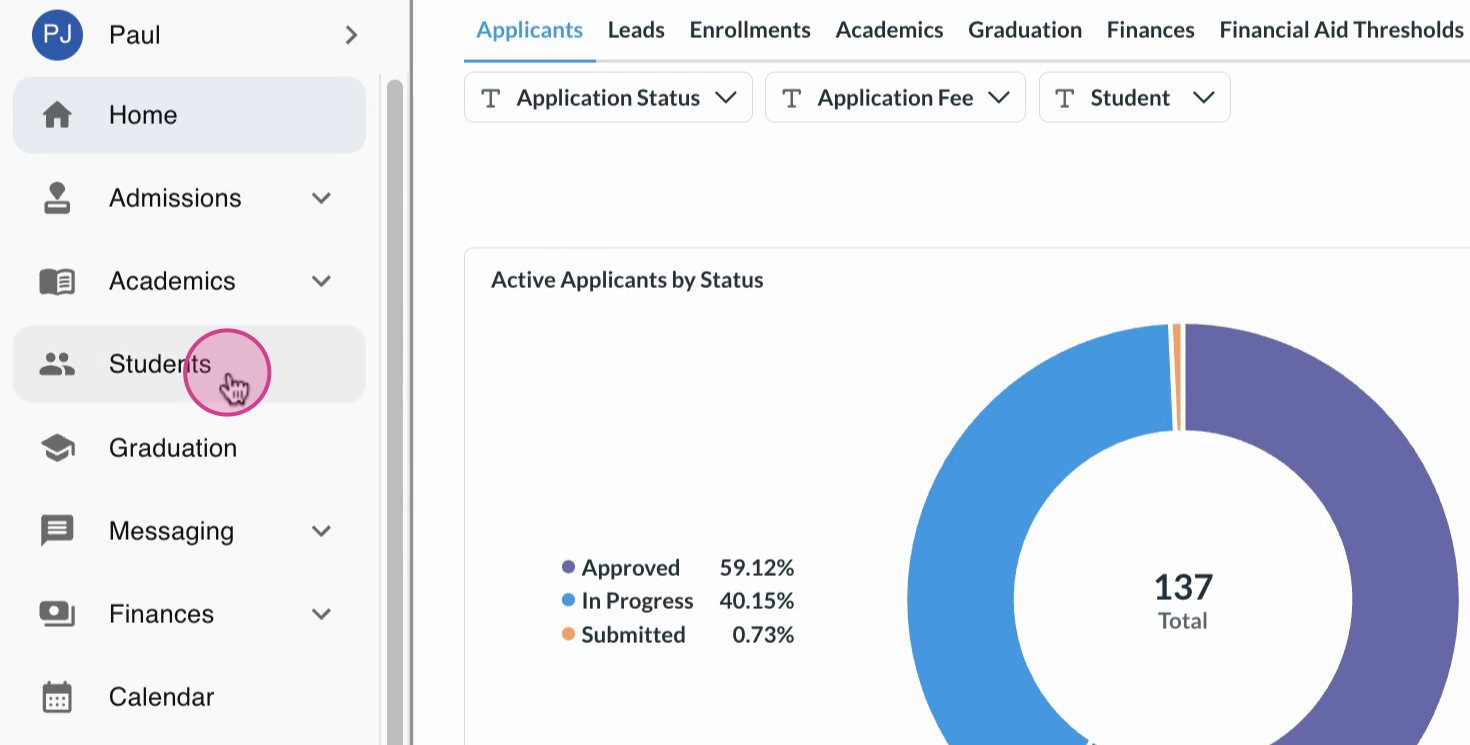Click the Finances money icon
1470x745 pixels.
[57, 614]
